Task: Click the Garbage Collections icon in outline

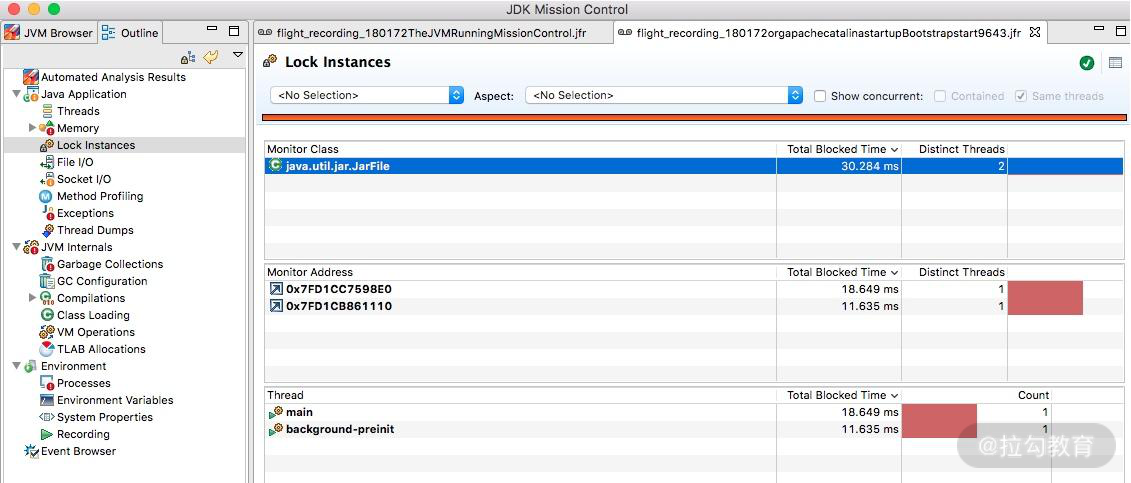Action: [47, 264]
